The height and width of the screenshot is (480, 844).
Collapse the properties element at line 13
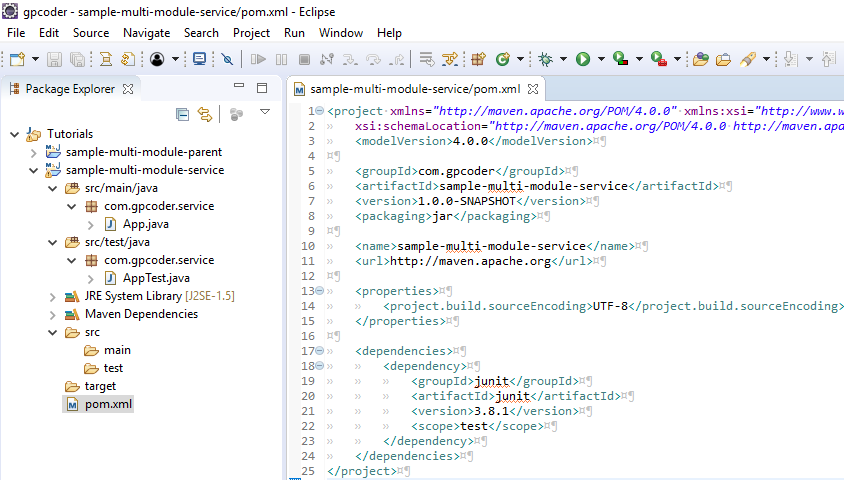[x=318, y=291]
